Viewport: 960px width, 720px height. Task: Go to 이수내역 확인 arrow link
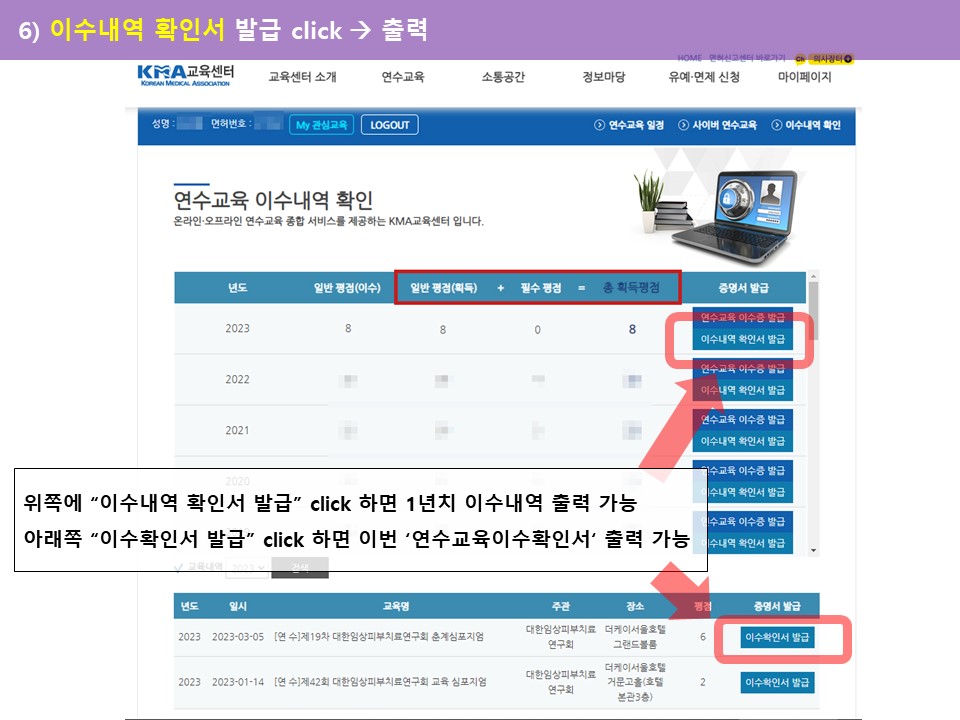[x=806, y=125]
